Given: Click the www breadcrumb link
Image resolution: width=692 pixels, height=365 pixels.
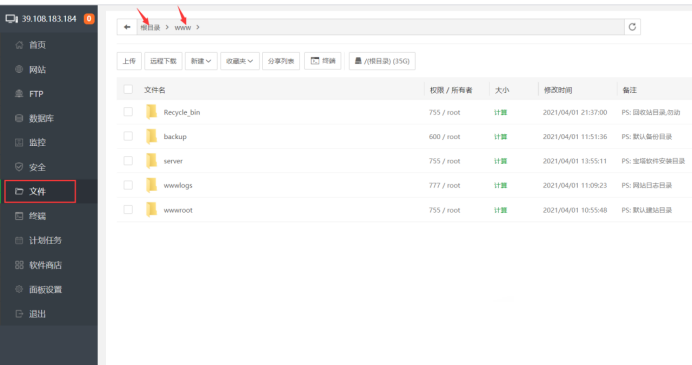Looking at the screenshot, I should (x=183, y=27).
